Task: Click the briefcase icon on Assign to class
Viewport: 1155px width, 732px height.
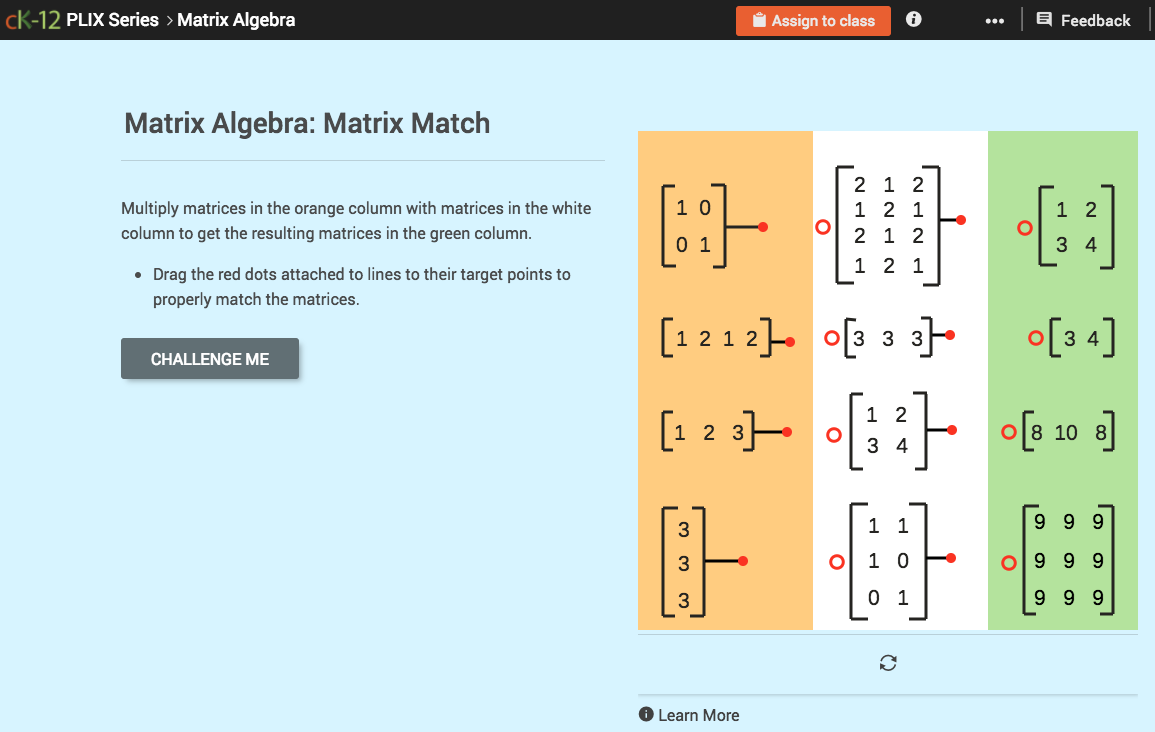Action: (x=761, y=20)
